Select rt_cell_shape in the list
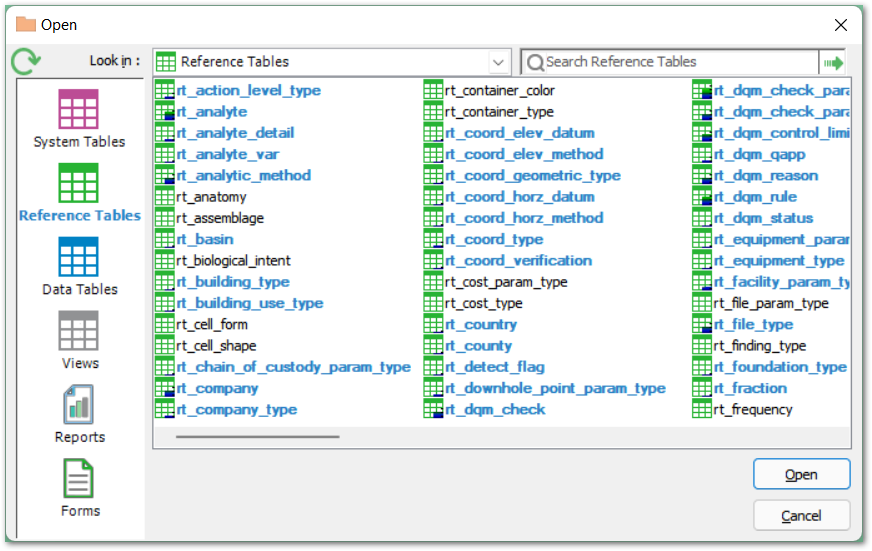872x551 pixels. point(216,346)
